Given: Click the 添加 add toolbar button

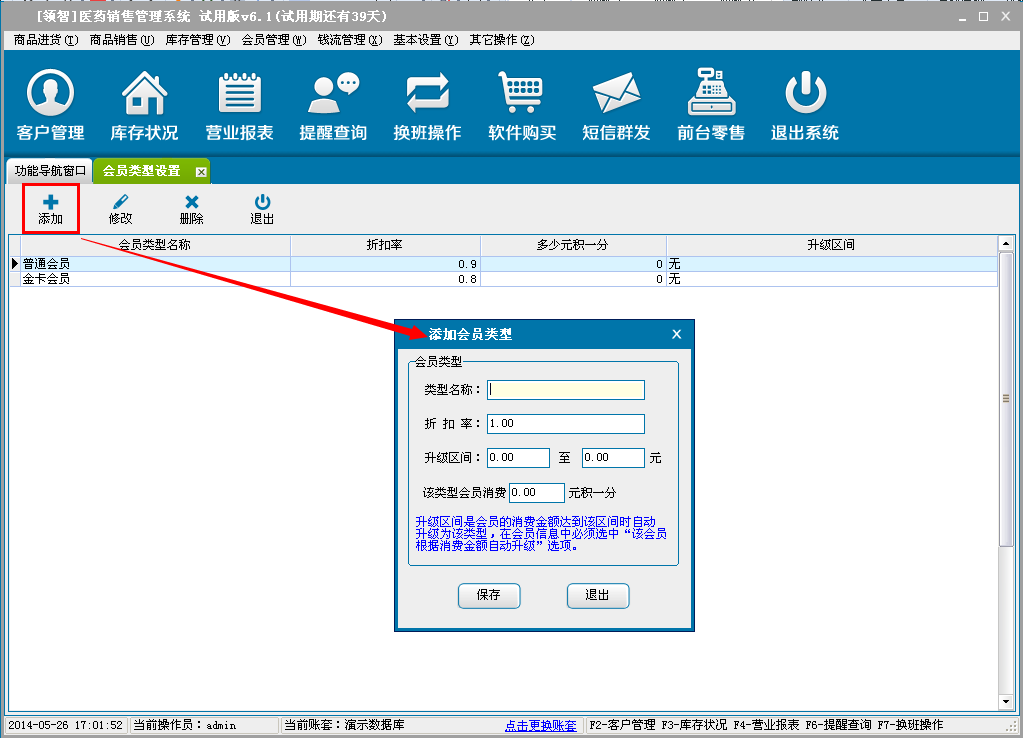Looking at the screenshot, I should 50,209.
